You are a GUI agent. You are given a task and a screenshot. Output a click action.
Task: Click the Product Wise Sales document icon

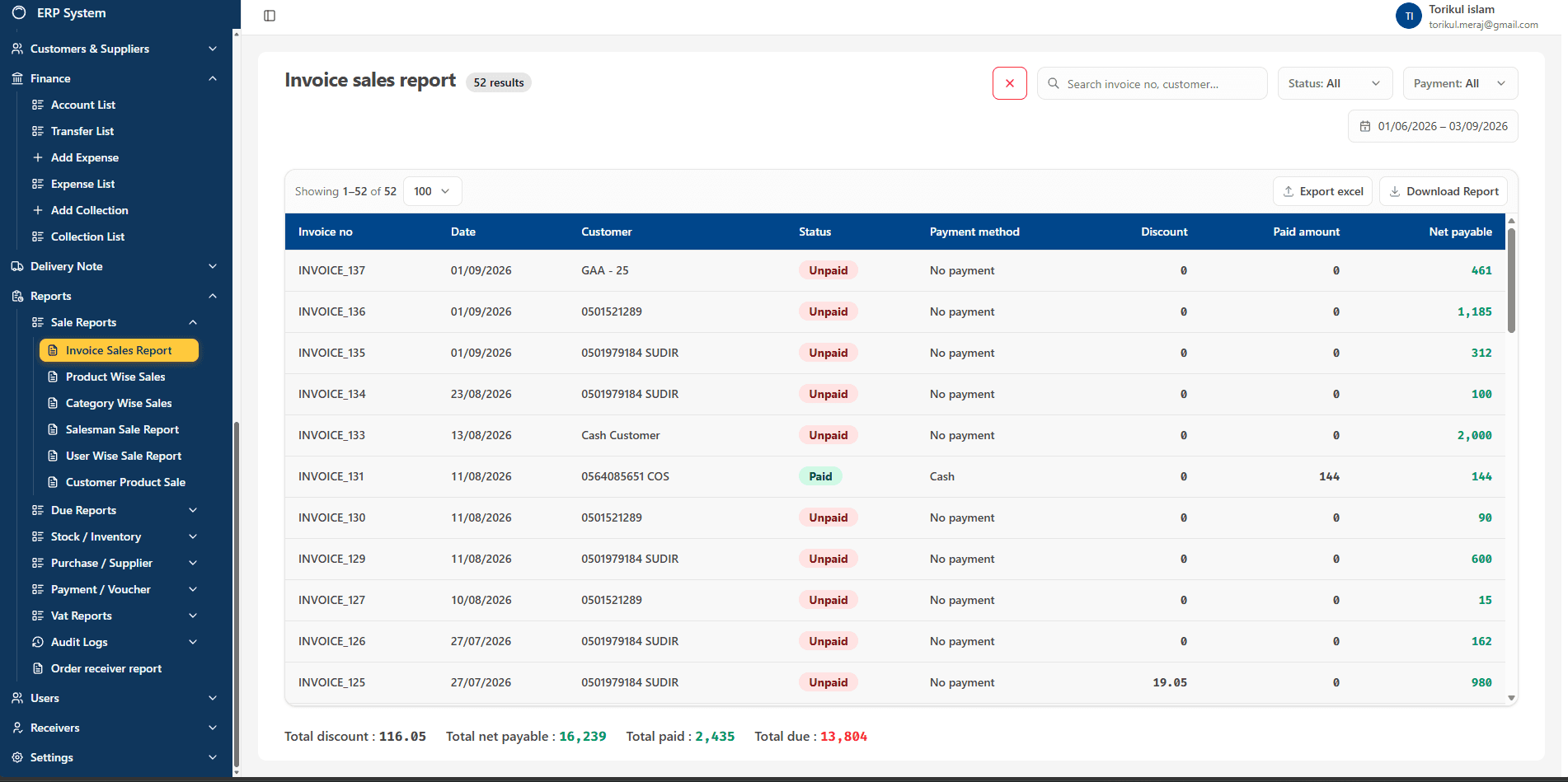(x=53, y=377)
